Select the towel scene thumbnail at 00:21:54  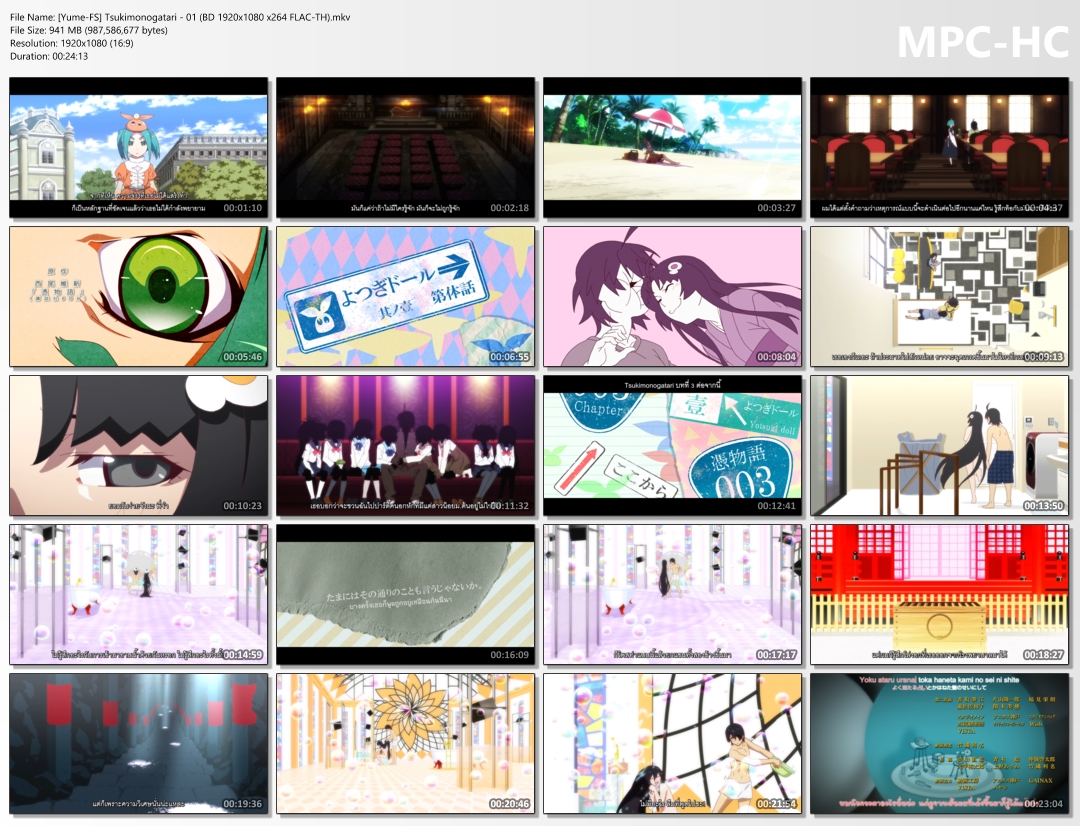point(672,744)
